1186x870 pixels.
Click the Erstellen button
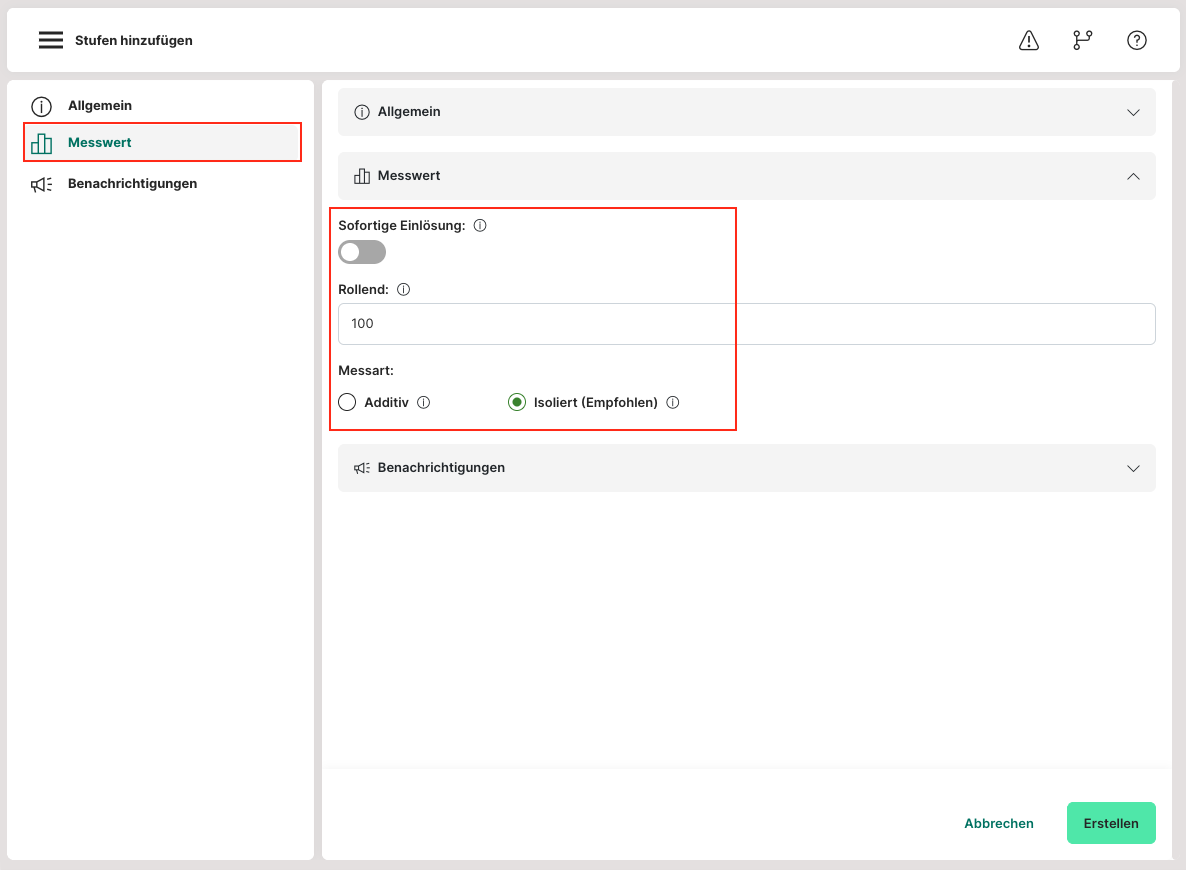(x=1111, y=823)
